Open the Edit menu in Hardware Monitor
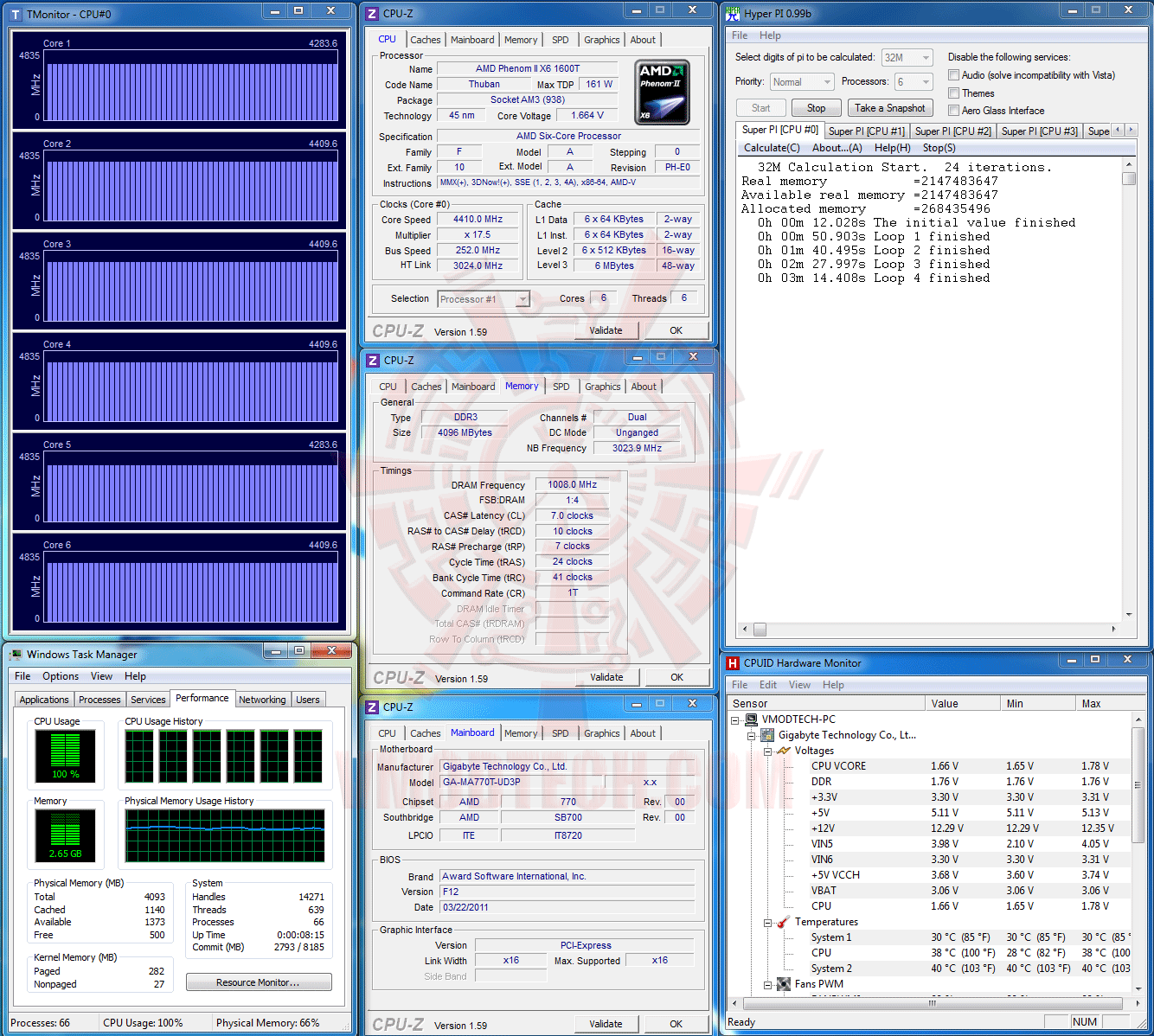Image resolution: width=1154 pixels, height=1036 pixels. click(x=767, y=685)
